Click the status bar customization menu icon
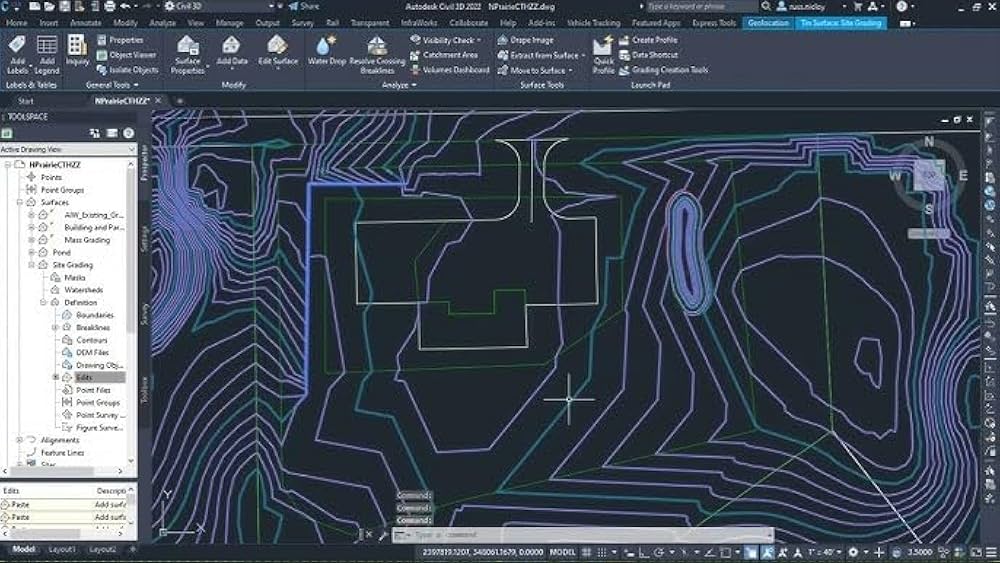The width and height of the screenshot is (1000, 563). click(991, 552)
